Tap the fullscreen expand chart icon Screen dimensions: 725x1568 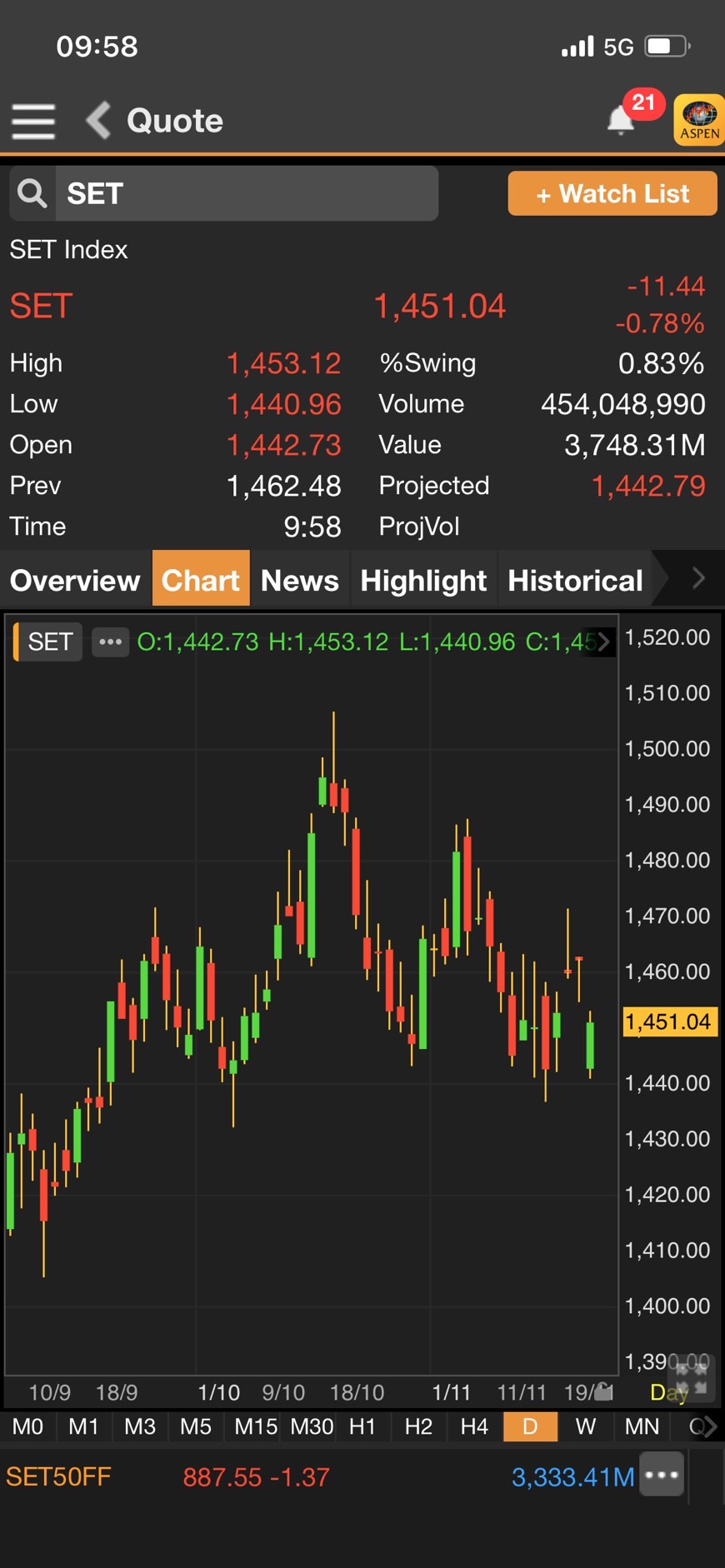(x=691, y=1379)
